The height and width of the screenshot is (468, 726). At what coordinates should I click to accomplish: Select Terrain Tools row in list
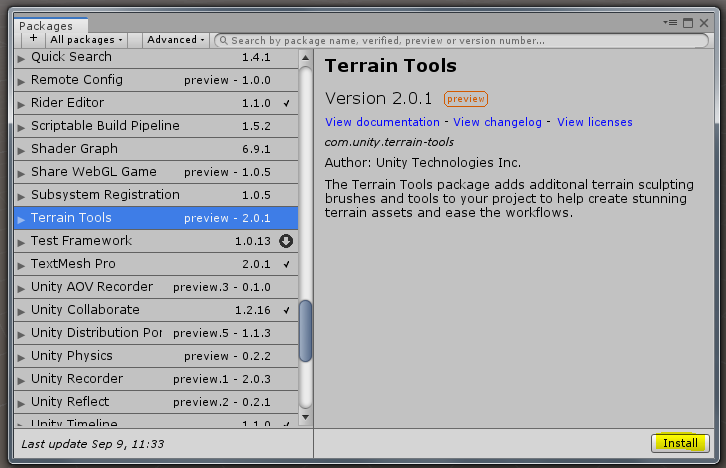156,218
